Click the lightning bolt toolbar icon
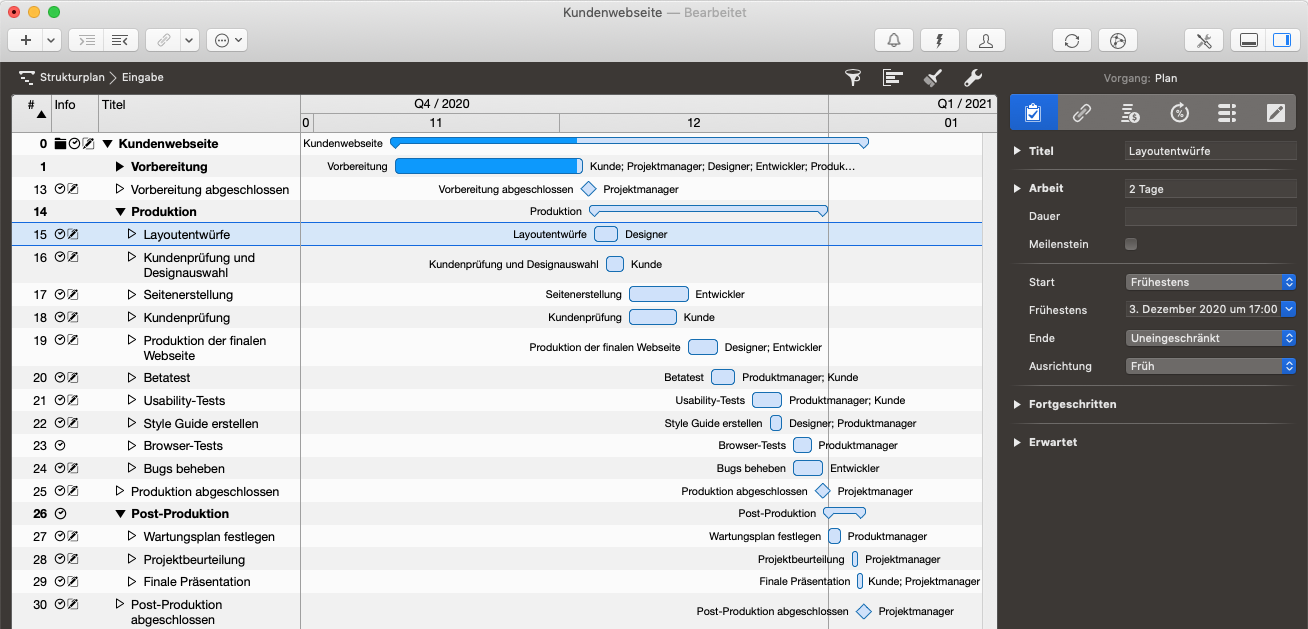The height and width of the screenshot is (629, 1308). tap(940, 40)
